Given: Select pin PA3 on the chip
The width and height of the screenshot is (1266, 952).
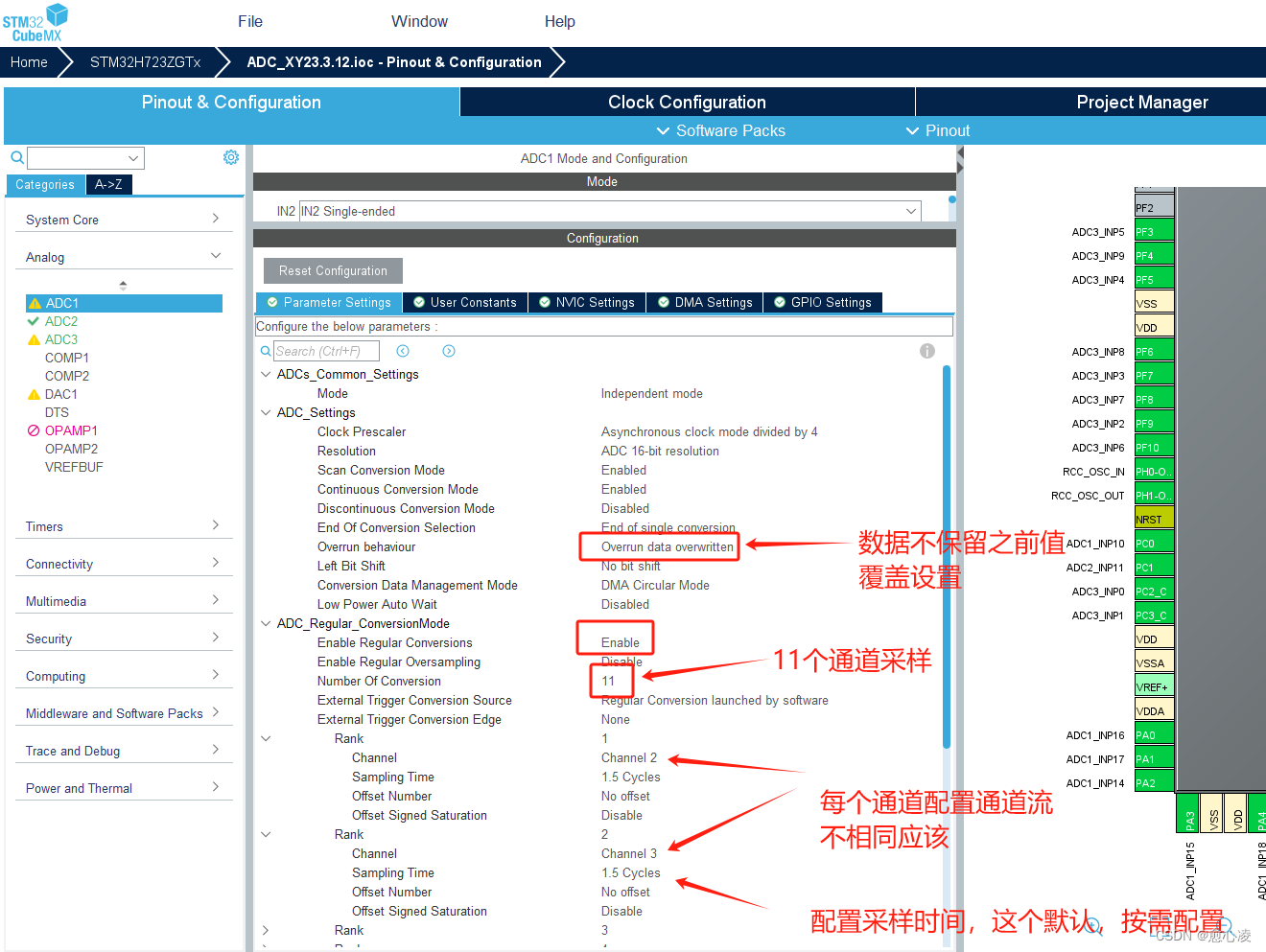Looking at the screenshot, I should click(x=1187, y=813).
